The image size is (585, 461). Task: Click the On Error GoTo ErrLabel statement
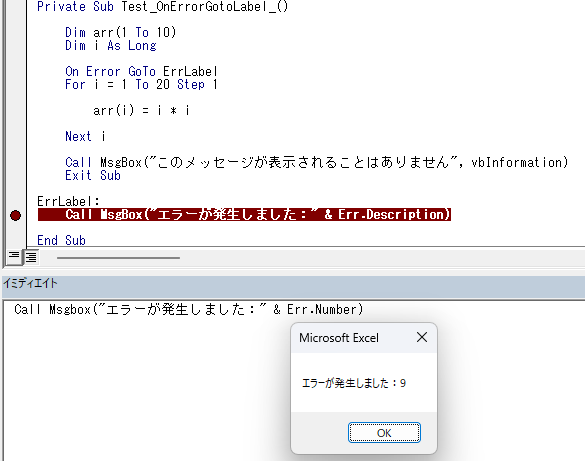pyautogui.click(x=141, y=71)
